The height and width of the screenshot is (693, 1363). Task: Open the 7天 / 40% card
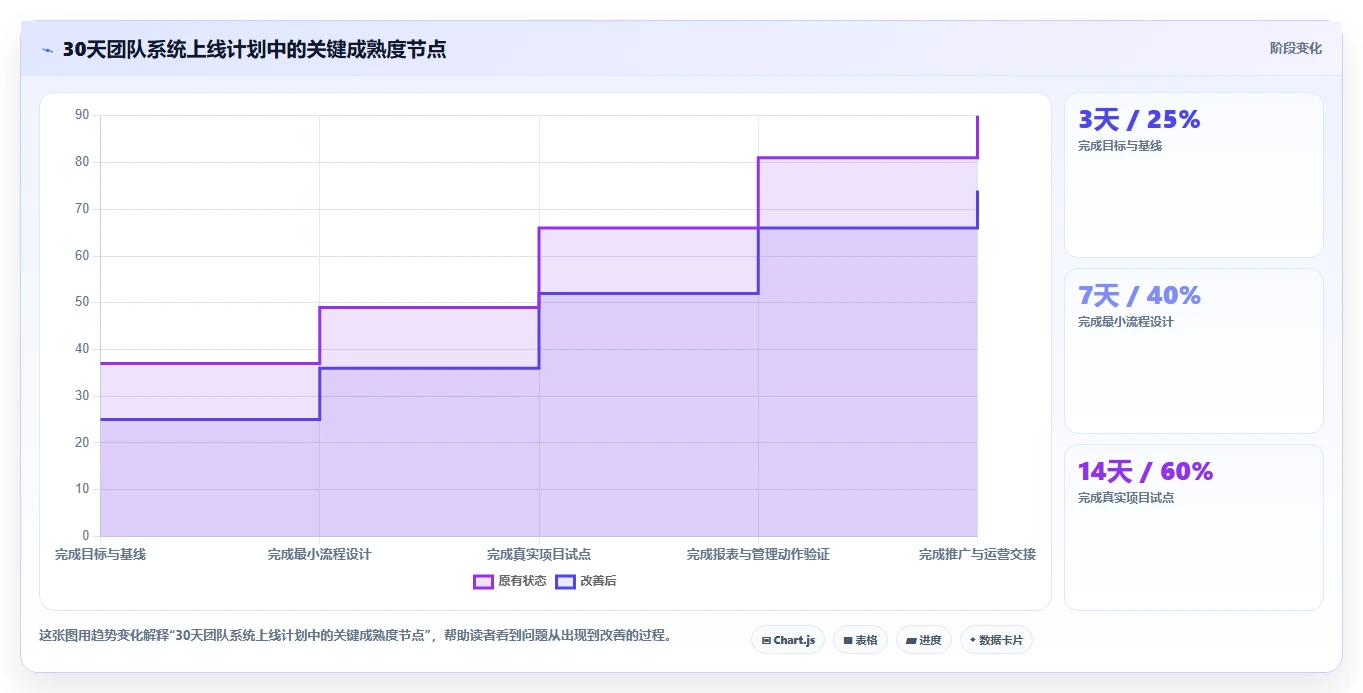(x=1194, y=351)
